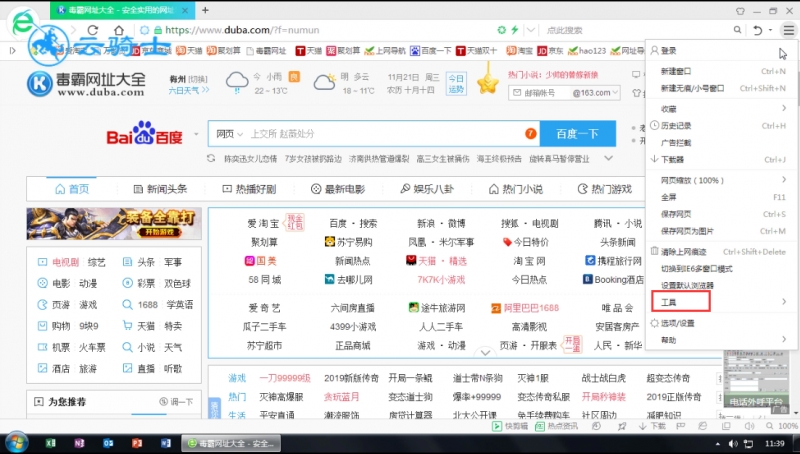This screenshot has width=800, height=454.
Task: Click the 六日天气 link
Action: (189, 90)
